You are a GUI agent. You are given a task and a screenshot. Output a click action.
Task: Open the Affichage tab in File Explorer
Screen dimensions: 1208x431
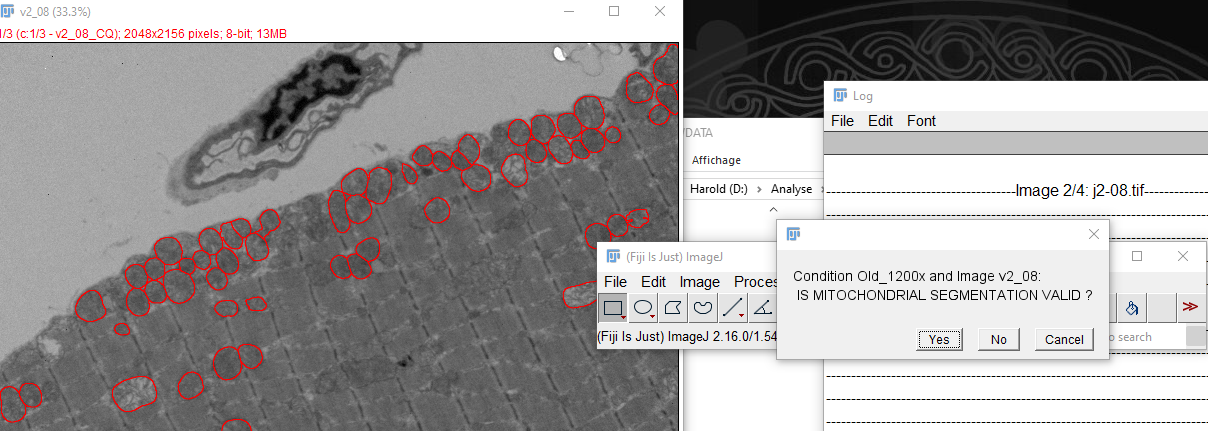tap(716, 160)
